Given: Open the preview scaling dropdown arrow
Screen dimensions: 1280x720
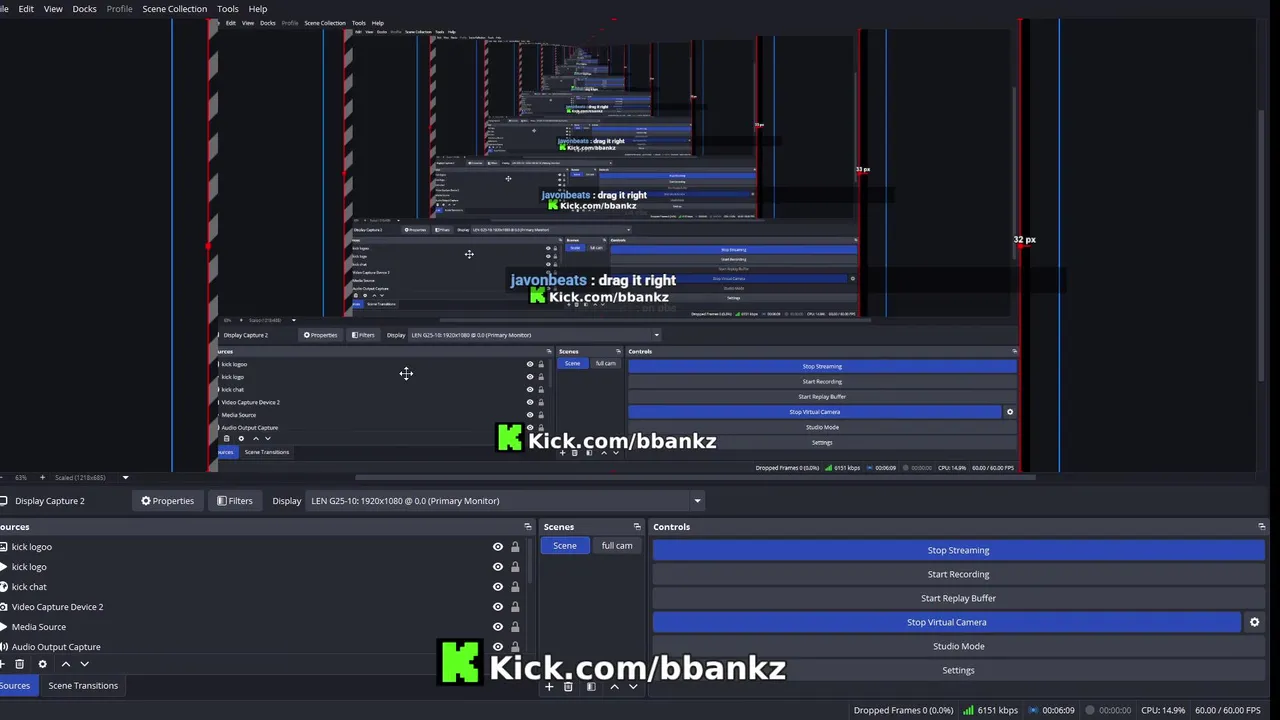Looking at the screenshot, I should click(125, 478).
